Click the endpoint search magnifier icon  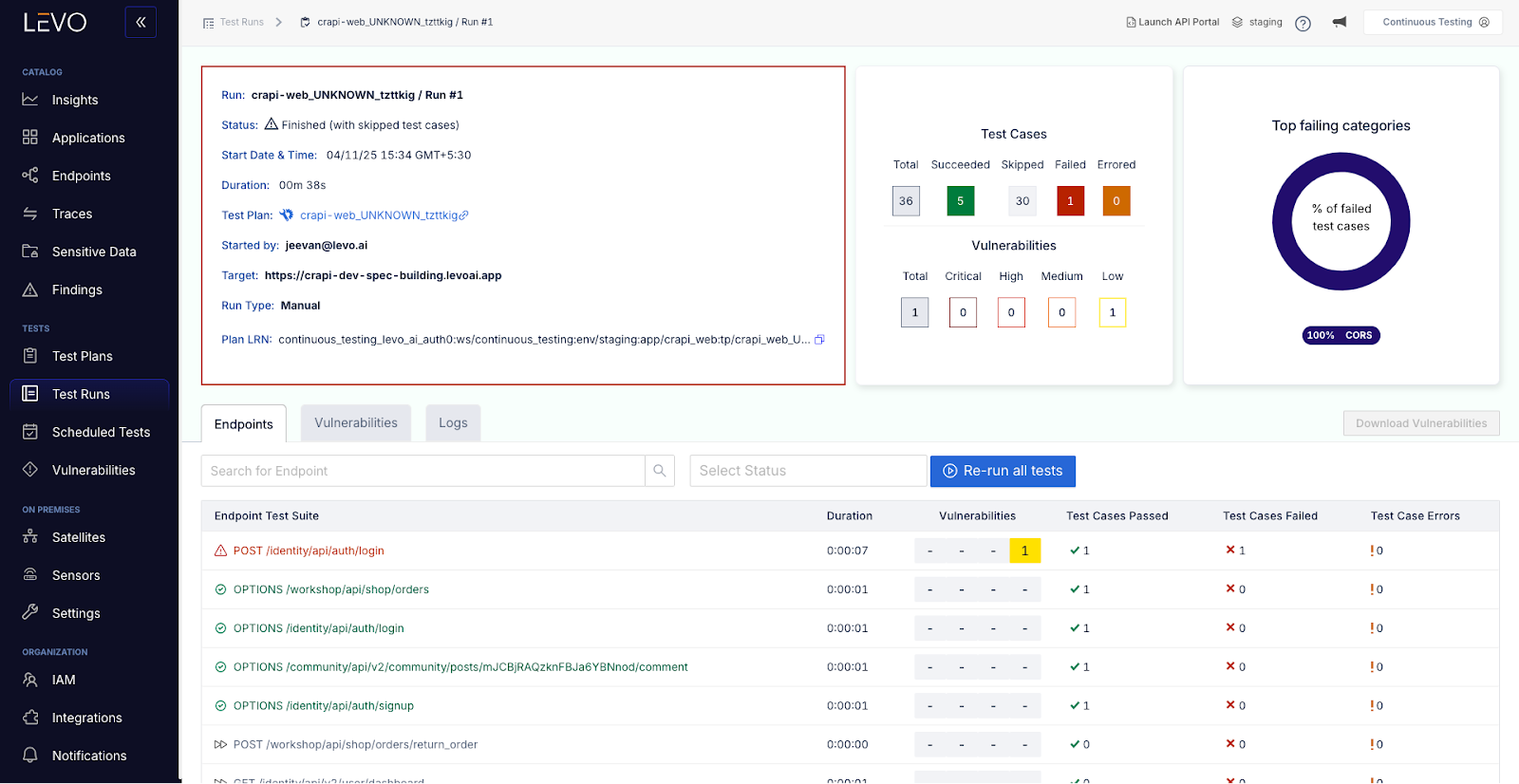click(660, 471)
